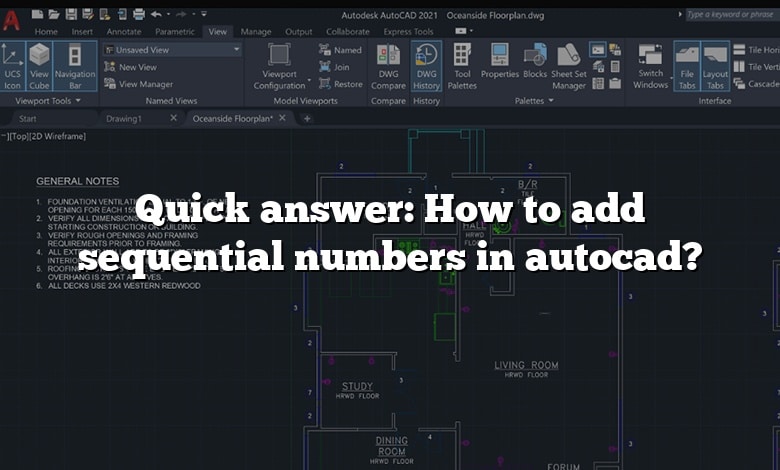Viewport: 780px width, 470px height.
Task: Click the Join viewports icon
Action: (325, 67)
